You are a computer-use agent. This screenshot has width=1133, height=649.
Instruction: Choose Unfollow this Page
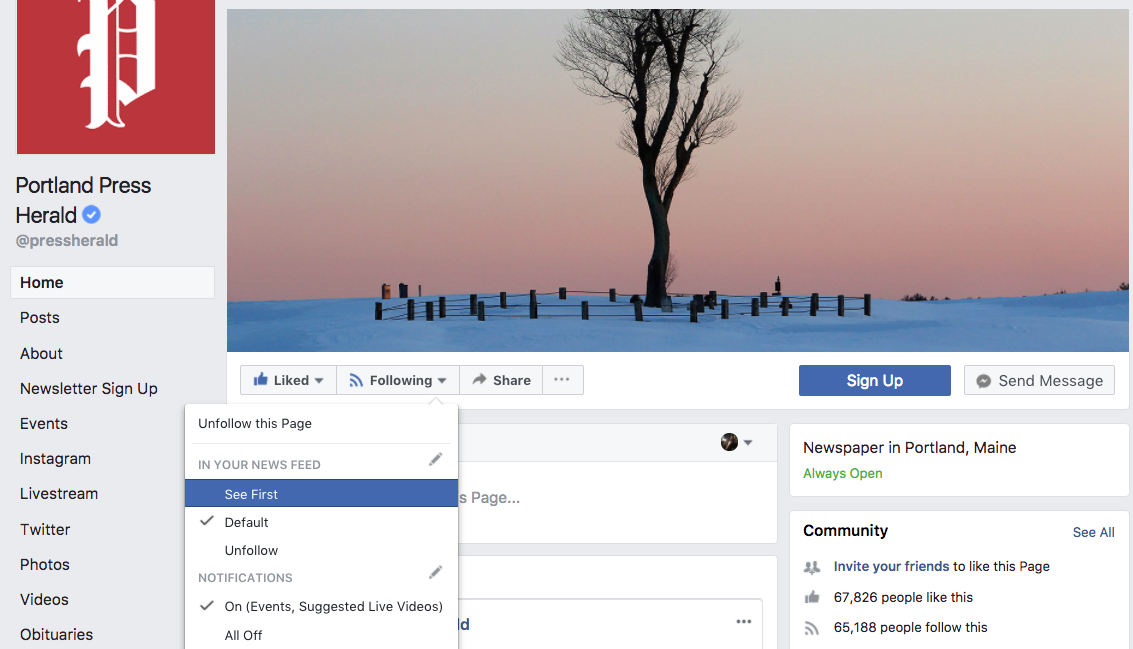pyautogui.click(x=255, y=423)
